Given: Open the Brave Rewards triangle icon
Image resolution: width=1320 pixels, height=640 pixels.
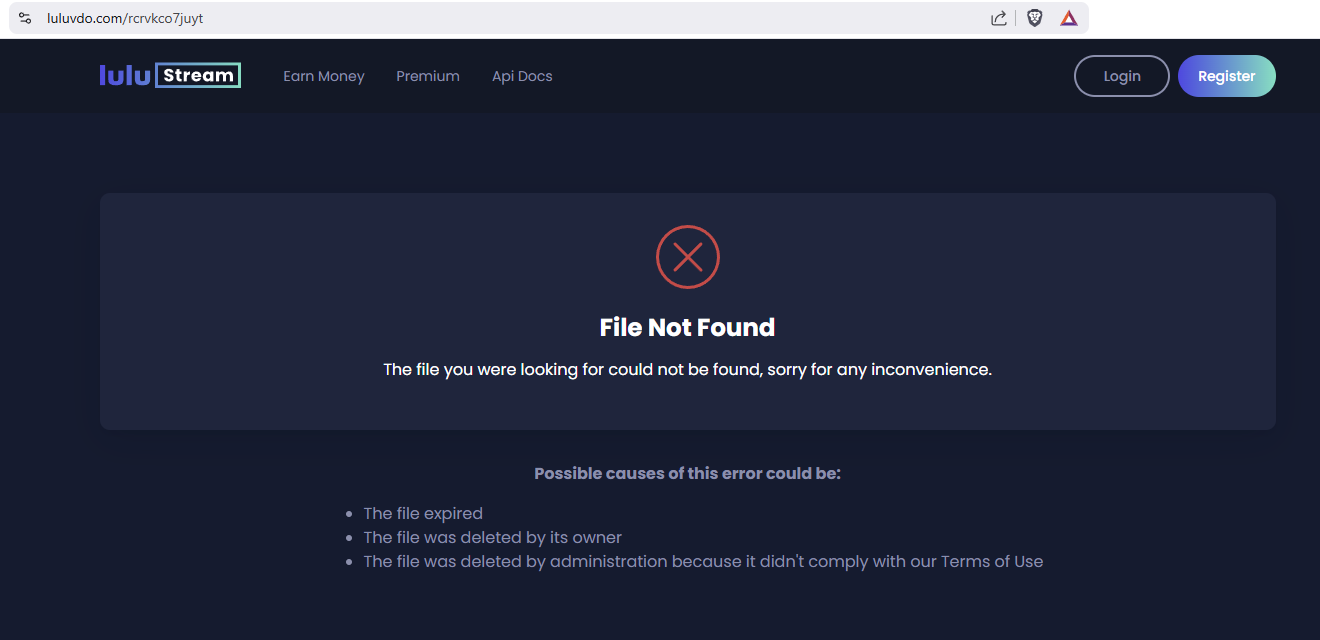Looking at the screenshot, I should [x=1069, y=18].
